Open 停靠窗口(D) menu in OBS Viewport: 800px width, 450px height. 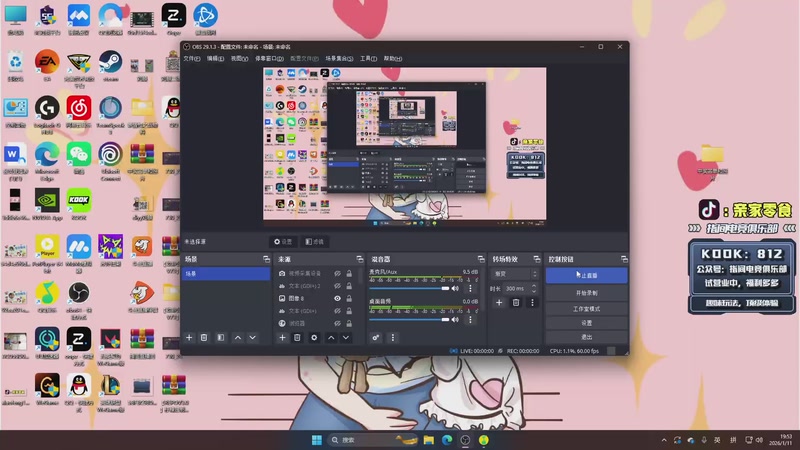269,59
